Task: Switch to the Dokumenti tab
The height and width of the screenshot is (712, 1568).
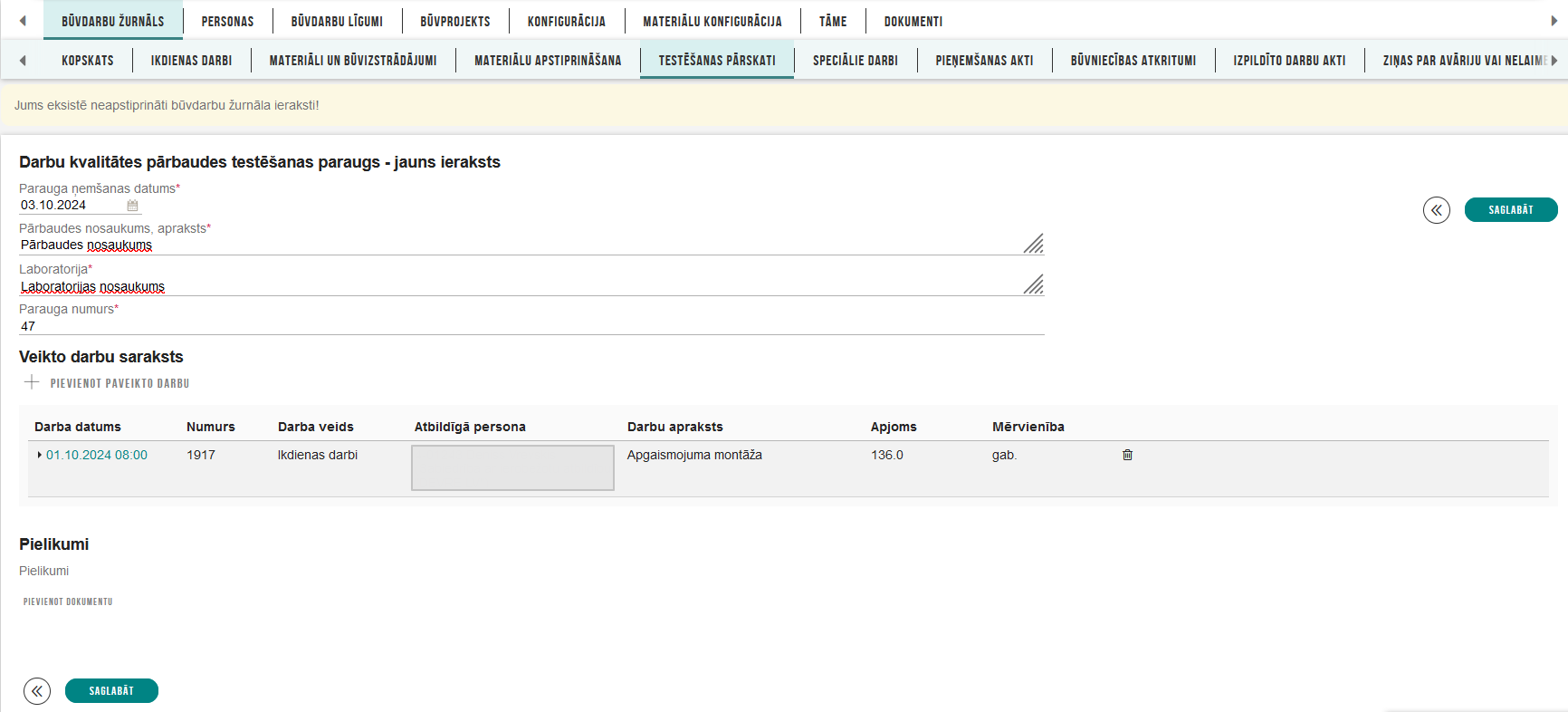Action: [x=913, y=21]
